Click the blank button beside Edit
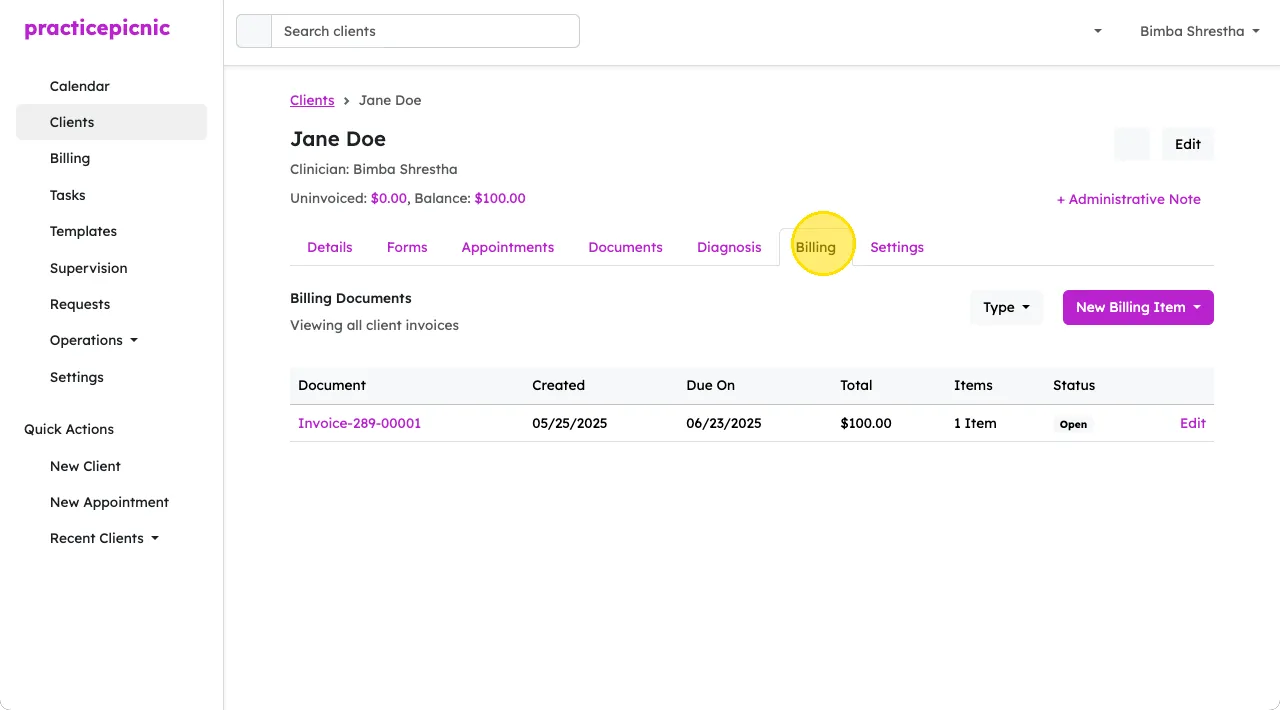1280x710 pixels. [1132, 144]
